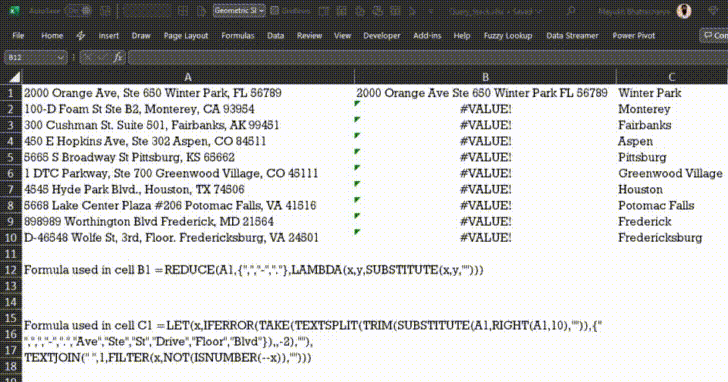Select cell 'Monterey' in column C
Viewport: 728px width, 382px height.
[672, 109]
